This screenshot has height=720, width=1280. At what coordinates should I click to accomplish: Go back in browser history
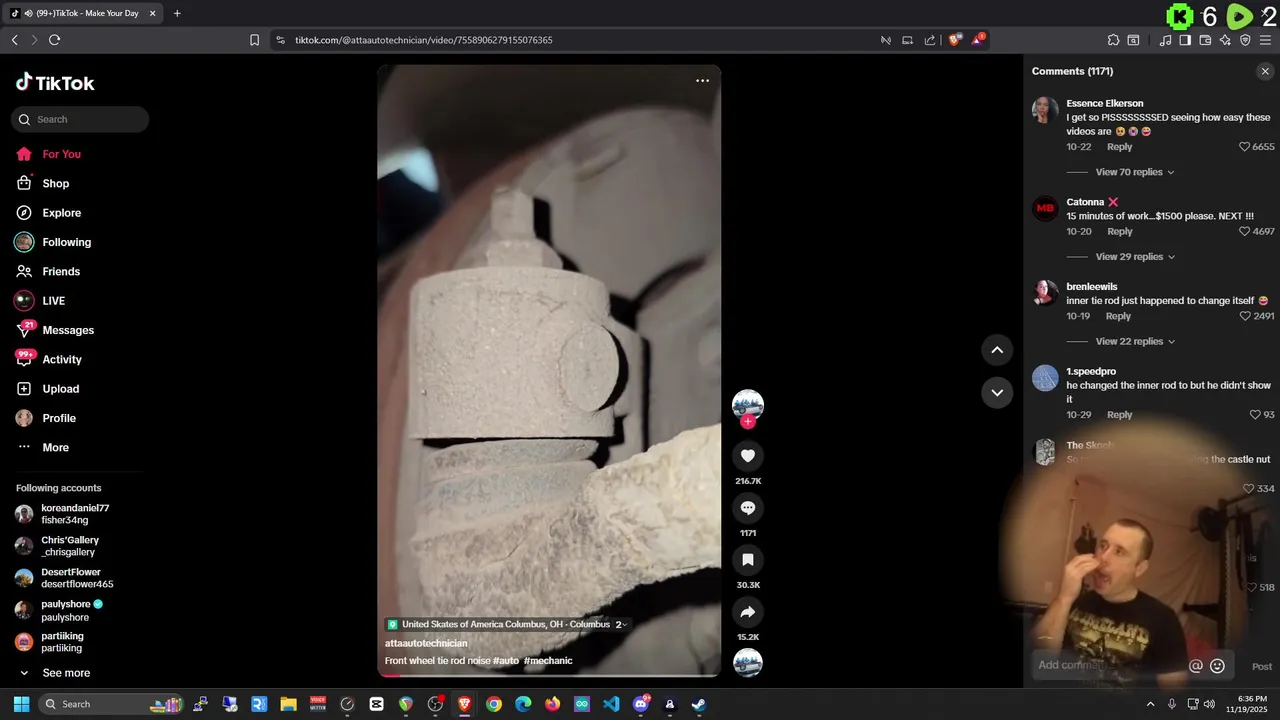point(14,40)
